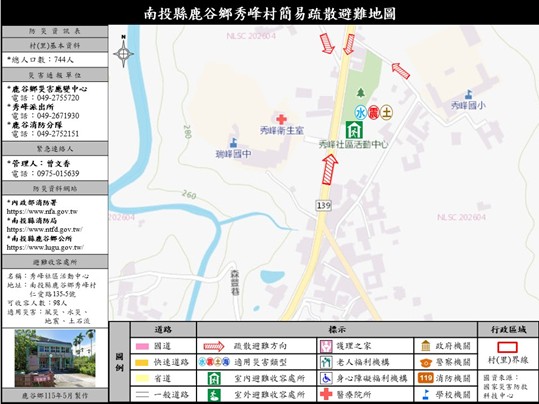Viewport: 539px width, 404px height.
Task: Click the green indoor shelter icon on map
Action: tap(354, 130)
